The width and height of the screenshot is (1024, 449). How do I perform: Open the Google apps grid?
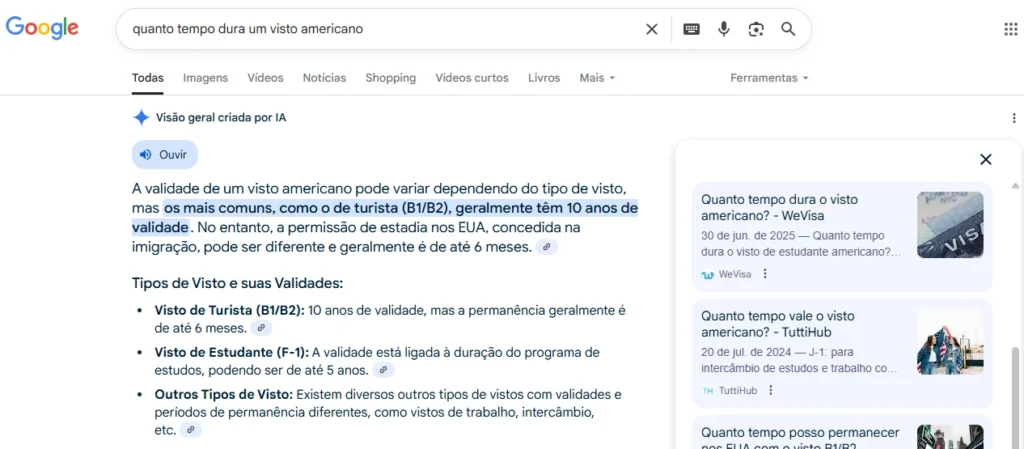click(x=1010, y=29)
